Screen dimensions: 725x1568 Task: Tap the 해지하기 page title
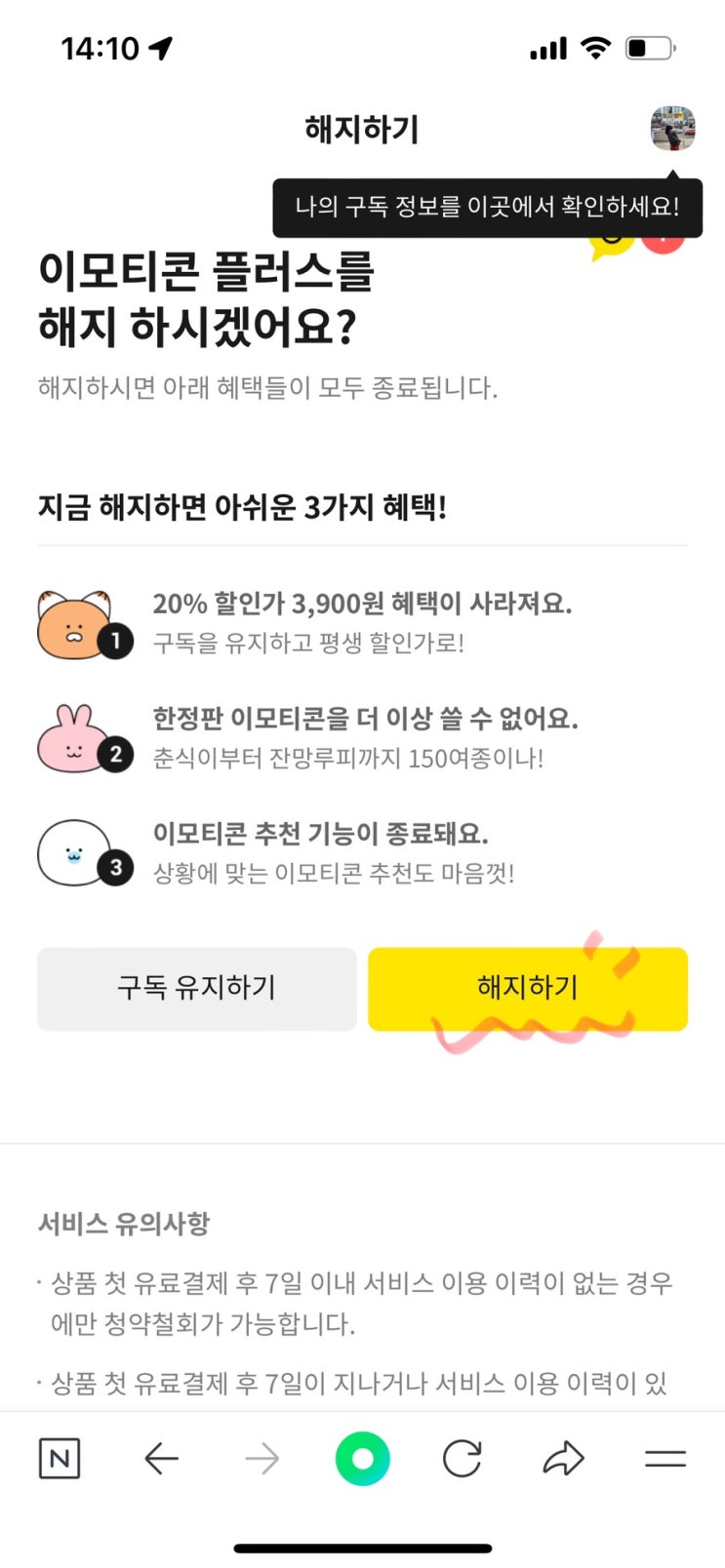(362, 129)
